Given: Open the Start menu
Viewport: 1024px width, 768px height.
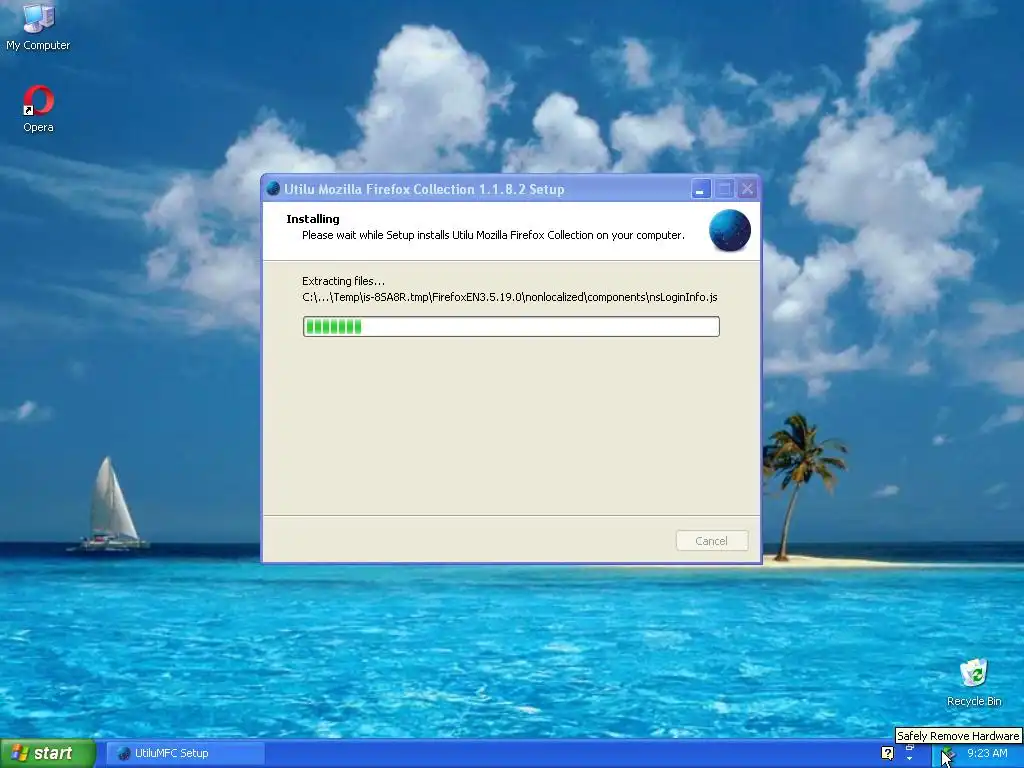Looking at the screenshot, I should (x=48, y=753).
